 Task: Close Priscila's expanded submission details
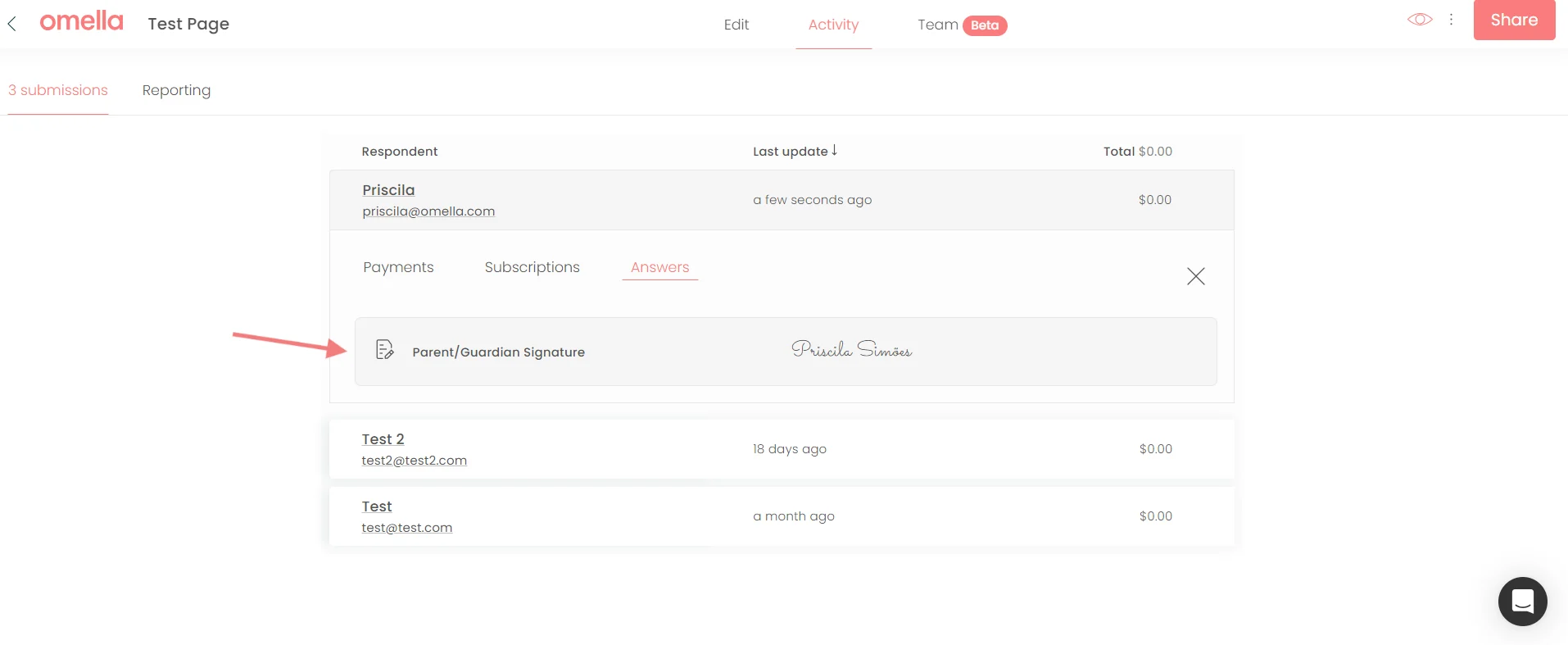click(1195, 276)
